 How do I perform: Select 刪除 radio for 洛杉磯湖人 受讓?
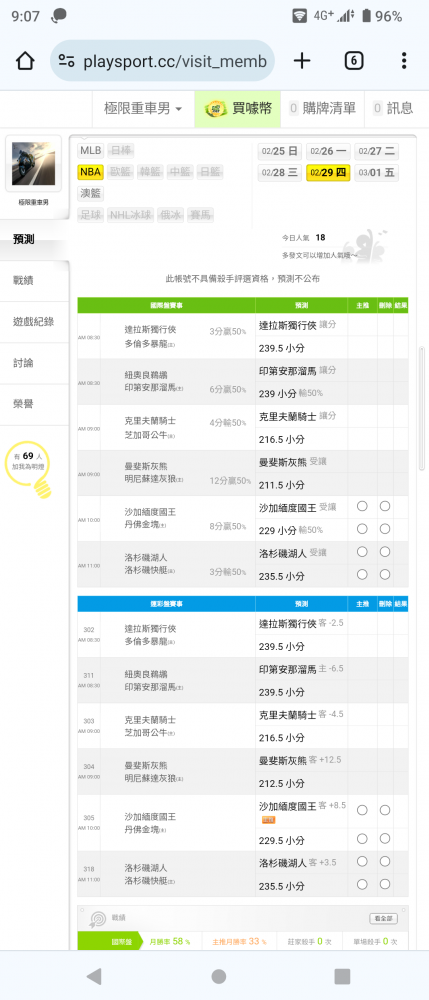click(x=385, y=552)
